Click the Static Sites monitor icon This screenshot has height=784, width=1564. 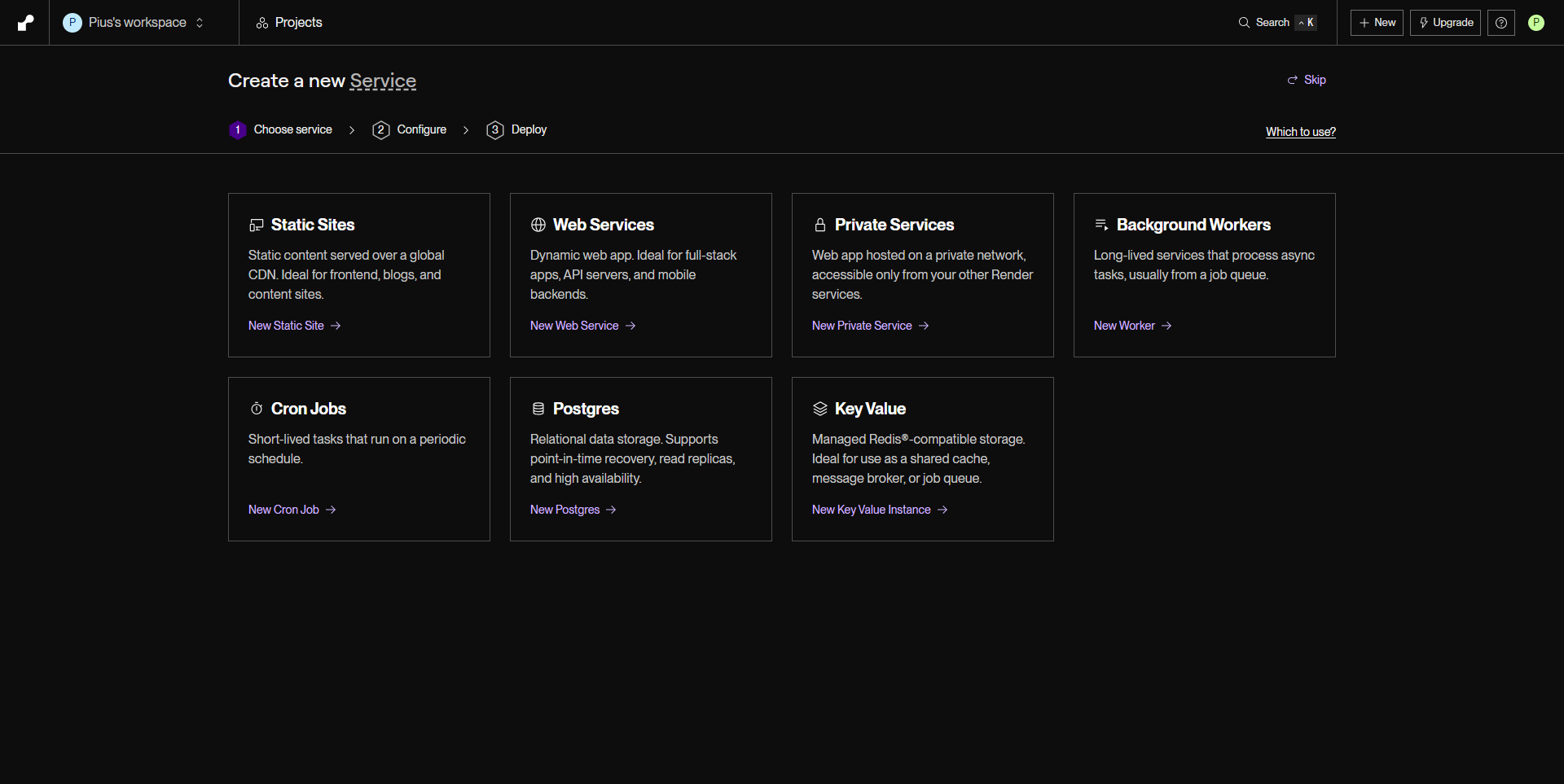point(257,225)
